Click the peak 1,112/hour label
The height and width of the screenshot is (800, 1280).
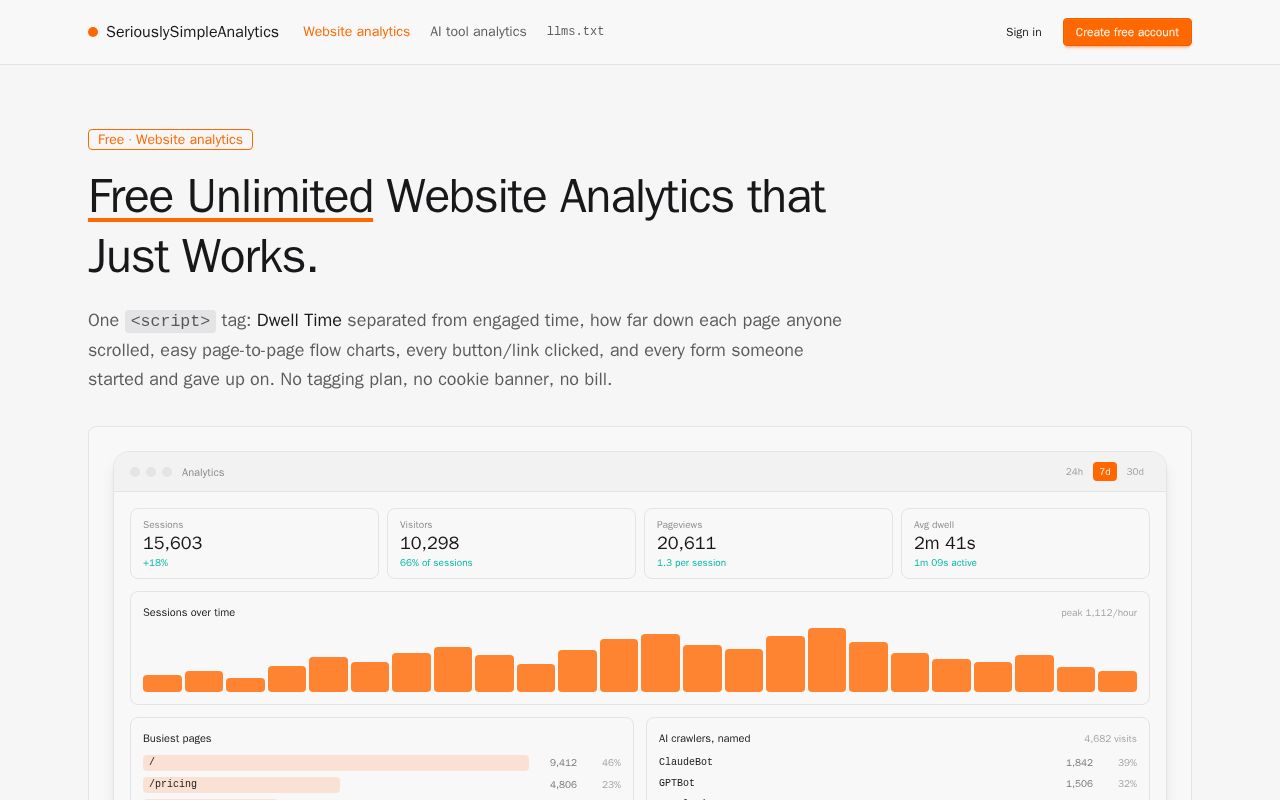1099,612
